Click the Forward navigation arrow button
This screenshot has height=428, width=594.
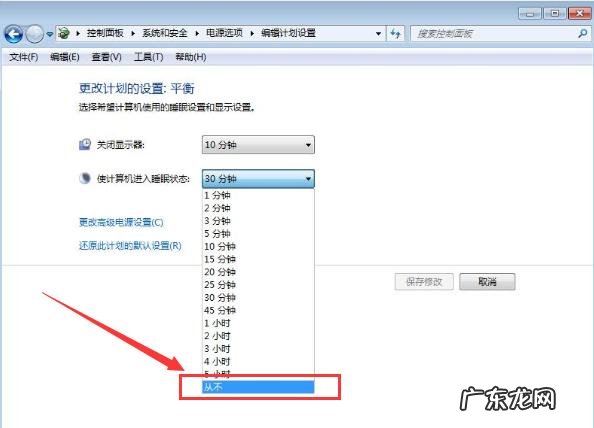pos(35,34)
